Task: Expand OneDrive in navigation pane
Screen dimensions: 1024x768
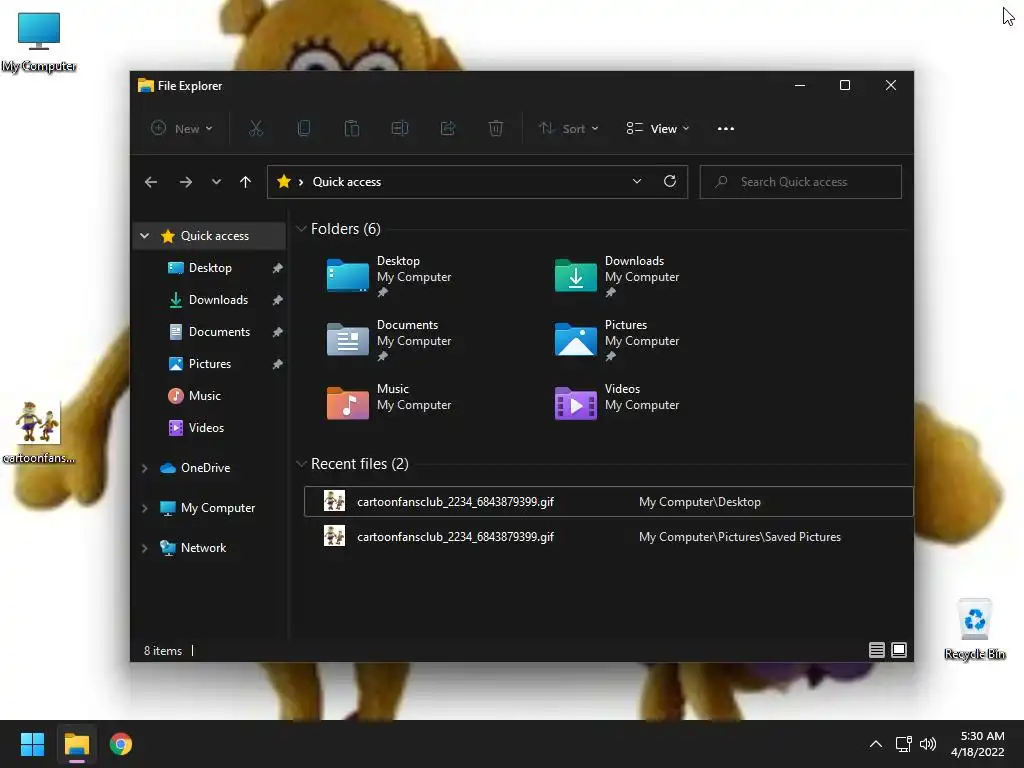Action: coord(145,468)
